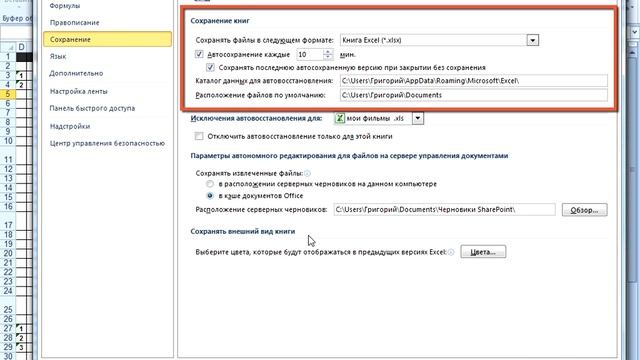This screenshot has width=640, height=360.
Task: Click row header 27 in the Excel sheet
Action: click(x=8, y=328)
